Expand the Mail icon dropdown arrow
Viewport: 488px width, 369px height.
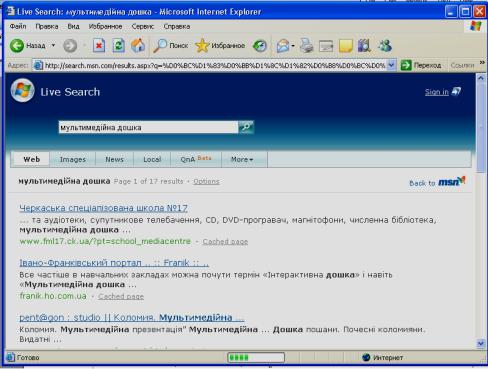coord(293,46)
